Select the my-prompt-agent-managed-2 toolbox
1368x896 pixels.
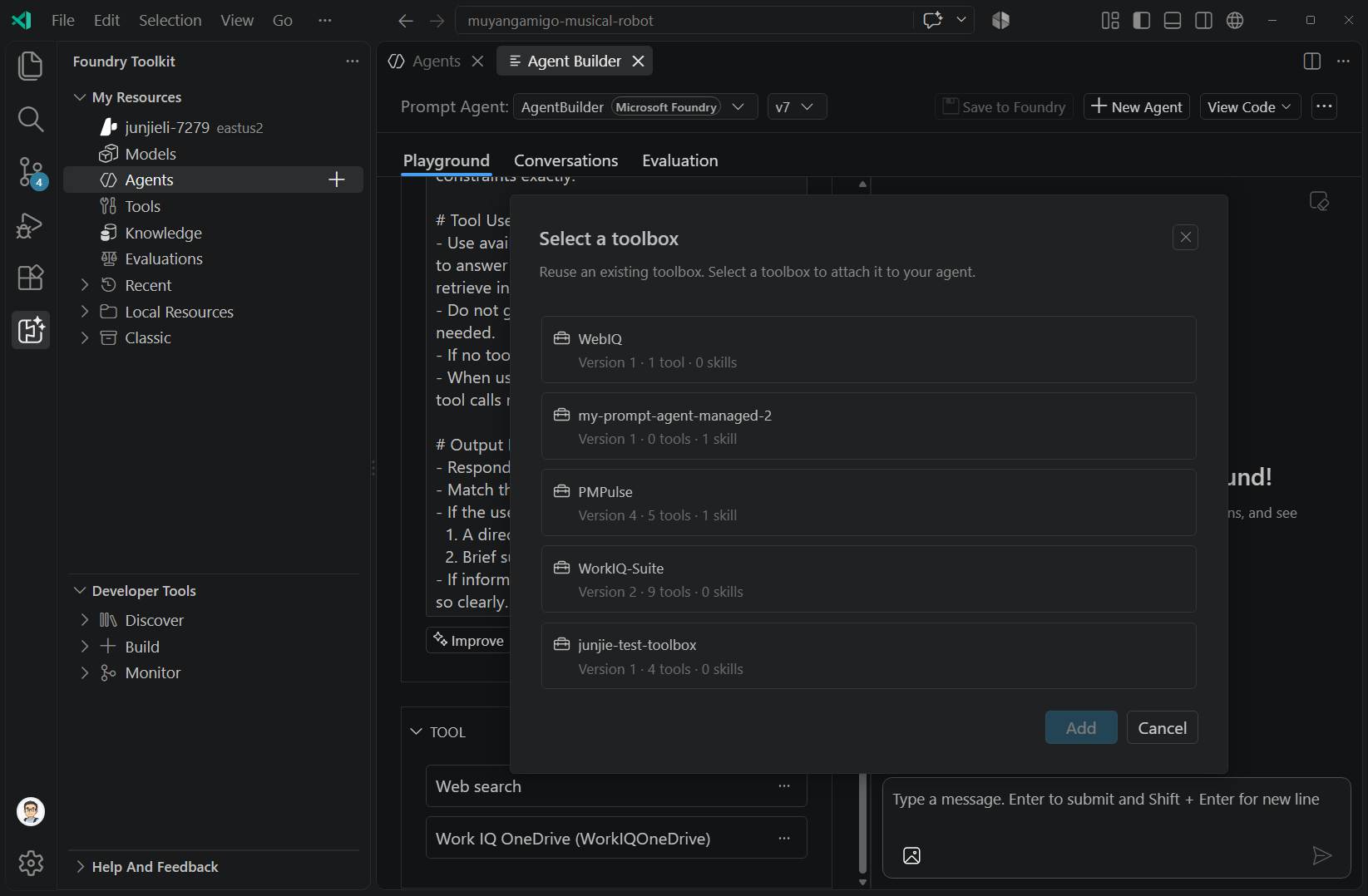(868, 426)
